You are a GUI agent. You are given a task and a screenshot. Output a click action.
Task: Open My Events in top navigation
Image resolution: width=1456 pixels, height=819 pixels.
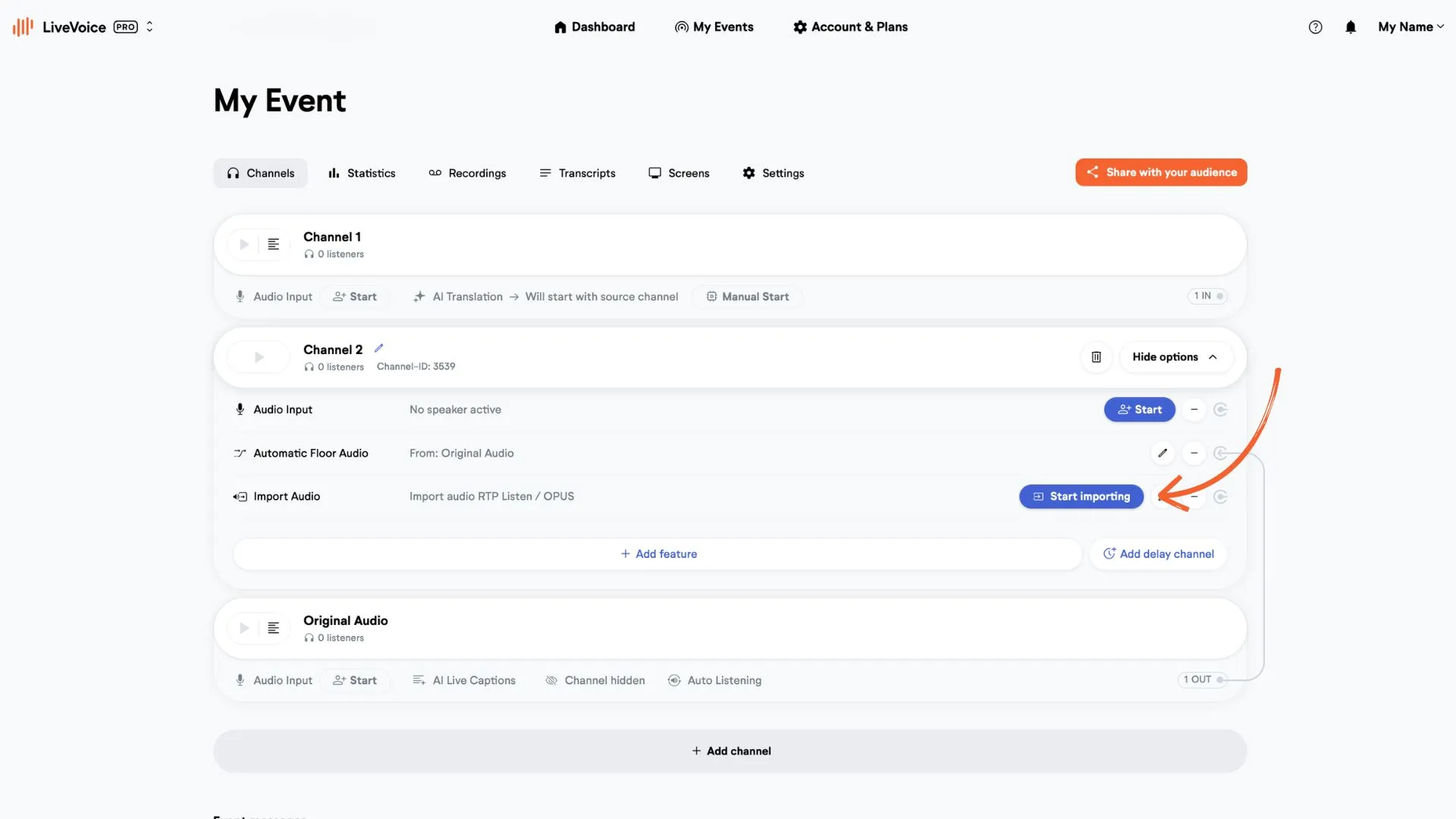(714, 27)
